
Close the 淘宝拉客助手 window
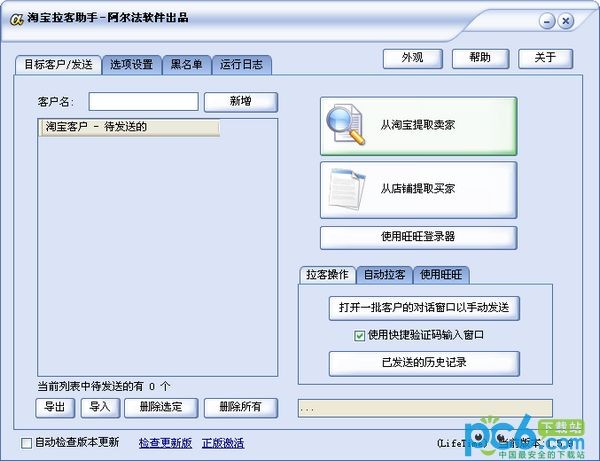pyautogui.click(x=566, y=21)
